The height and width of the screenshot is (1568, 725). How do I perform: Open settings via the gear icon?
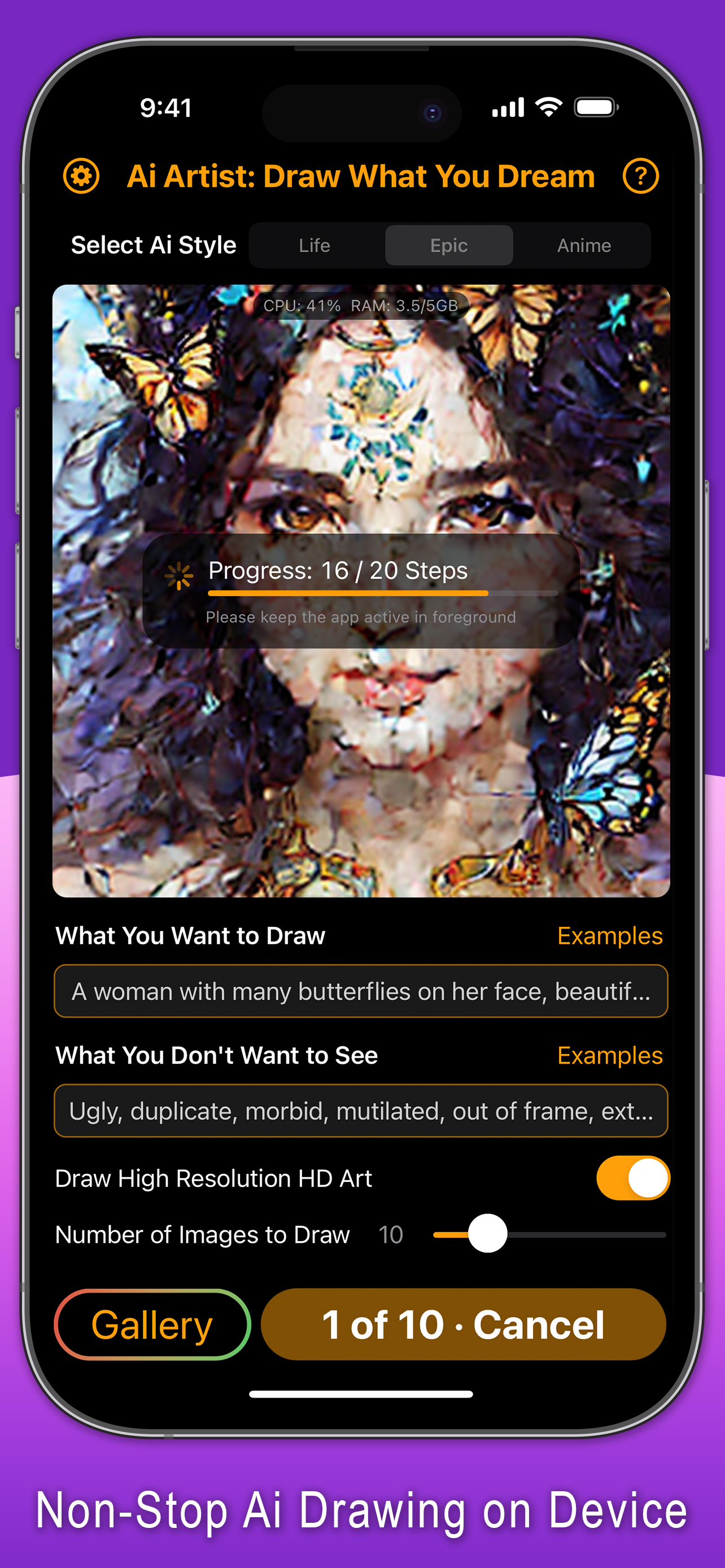[81, 176]
